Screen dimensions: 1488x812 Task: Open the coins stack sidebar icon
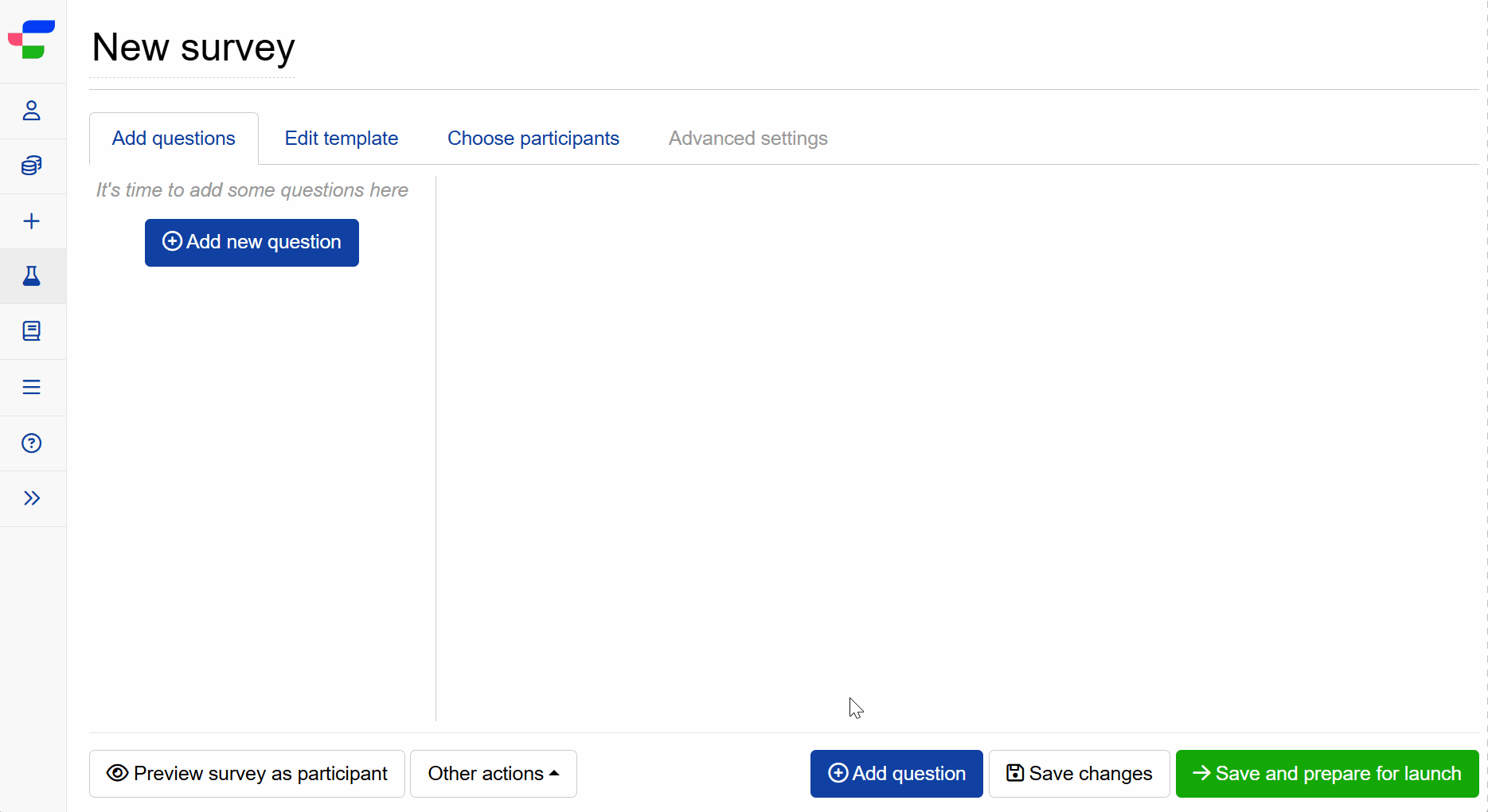[32, 166]
